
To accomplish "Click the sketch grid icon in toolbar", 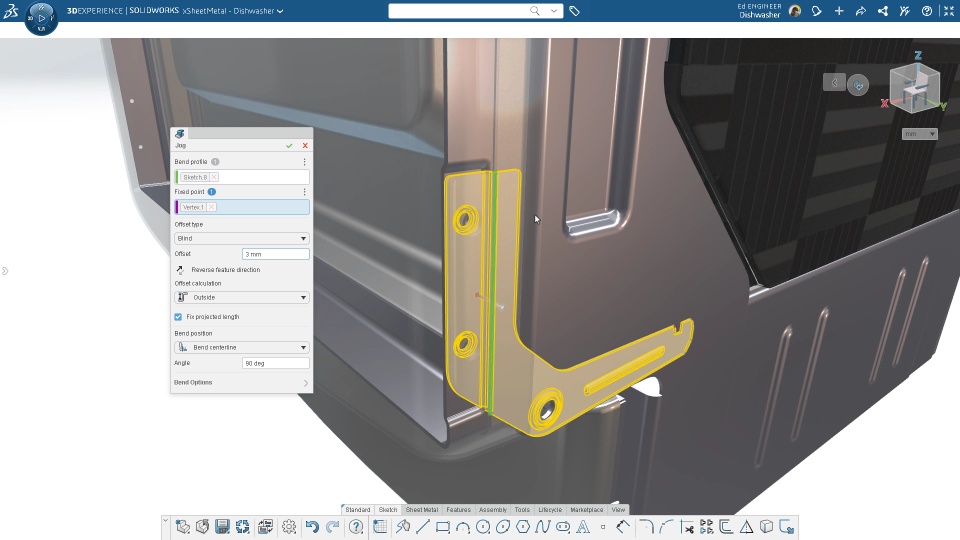I will click(x=380, y=527).
